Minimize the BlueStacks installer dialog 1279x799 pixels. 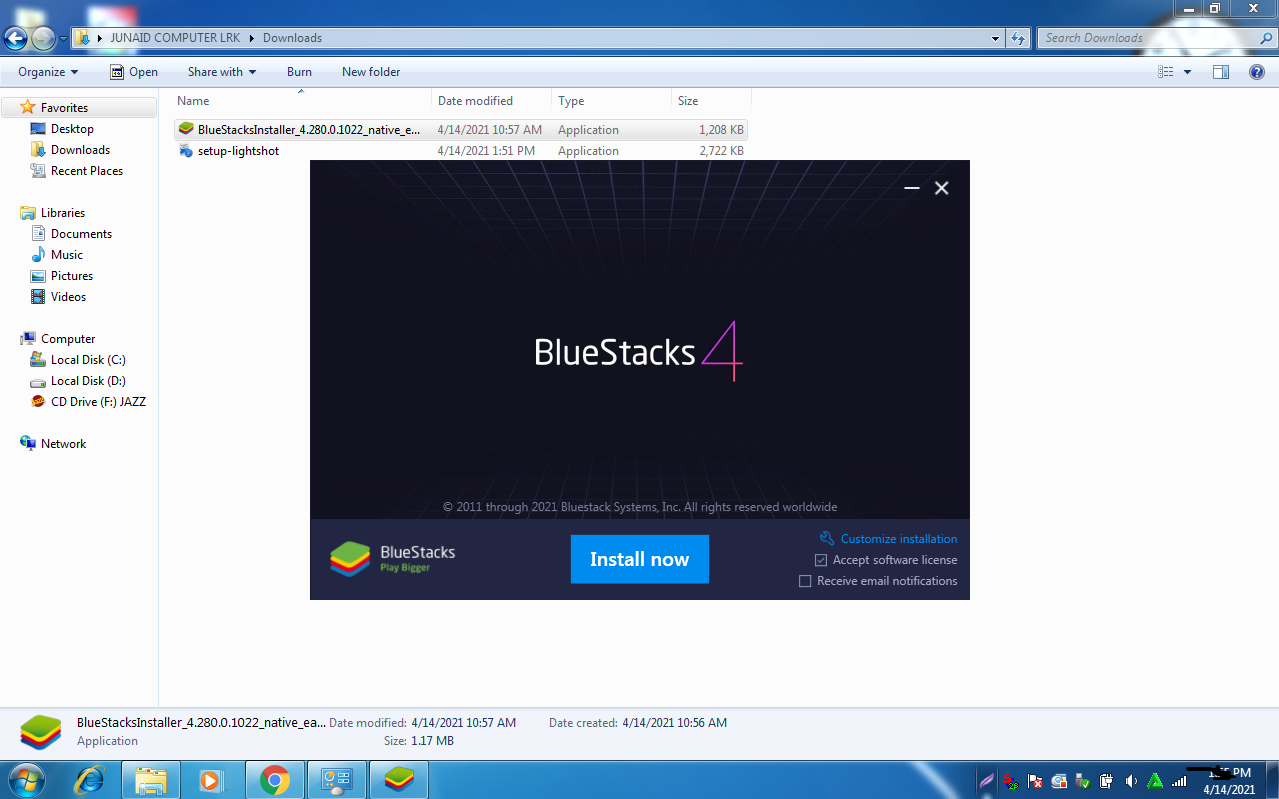click(x=911, y=188)
